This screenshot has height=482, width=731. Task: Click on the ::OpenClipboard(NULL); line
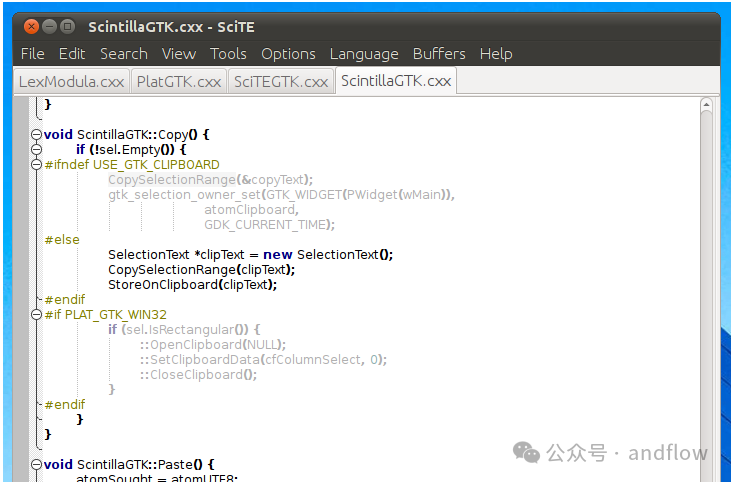213,345
